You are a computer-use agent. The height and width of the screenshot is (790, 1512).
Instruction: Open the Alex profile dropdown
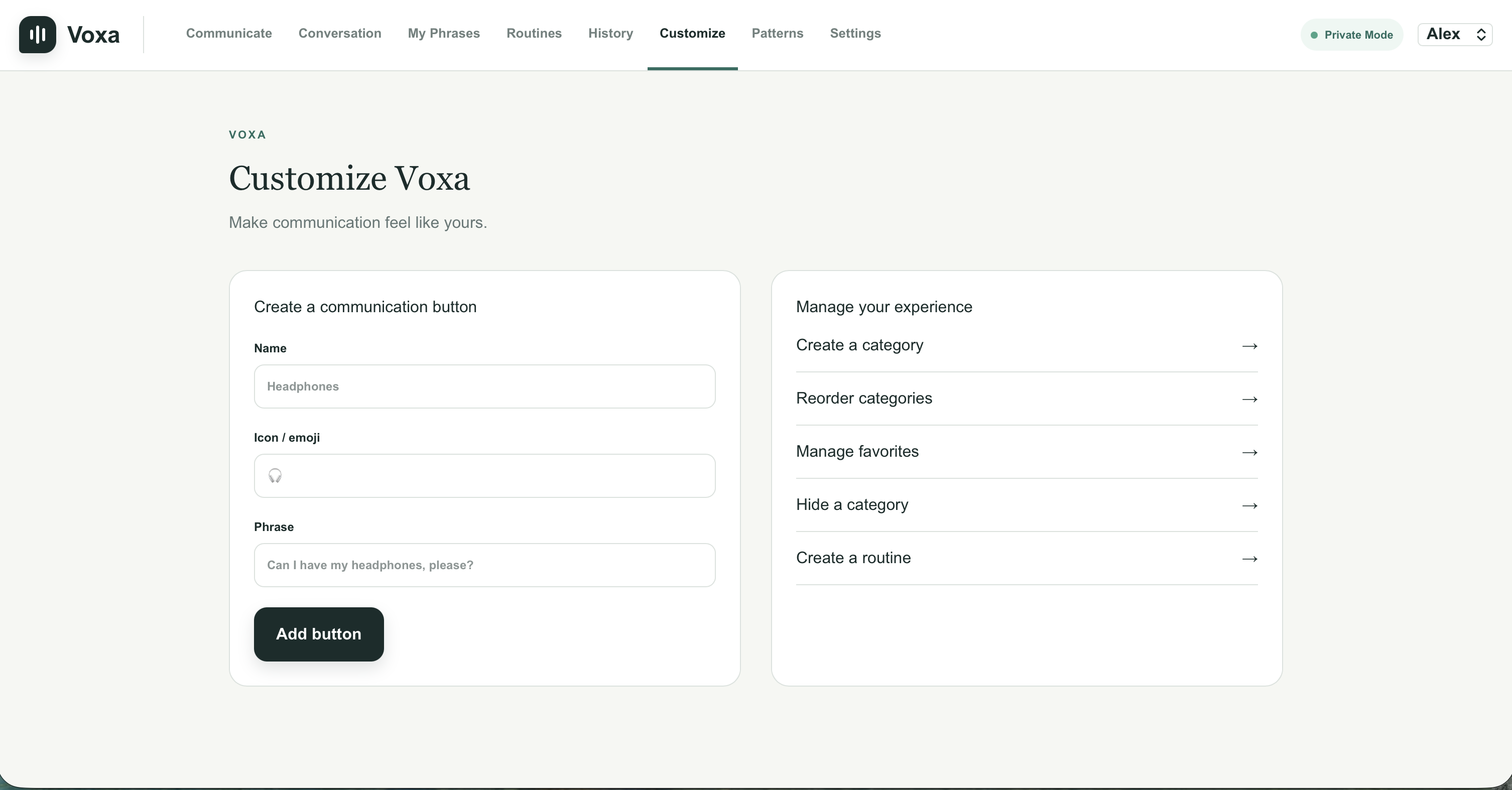1455,35
